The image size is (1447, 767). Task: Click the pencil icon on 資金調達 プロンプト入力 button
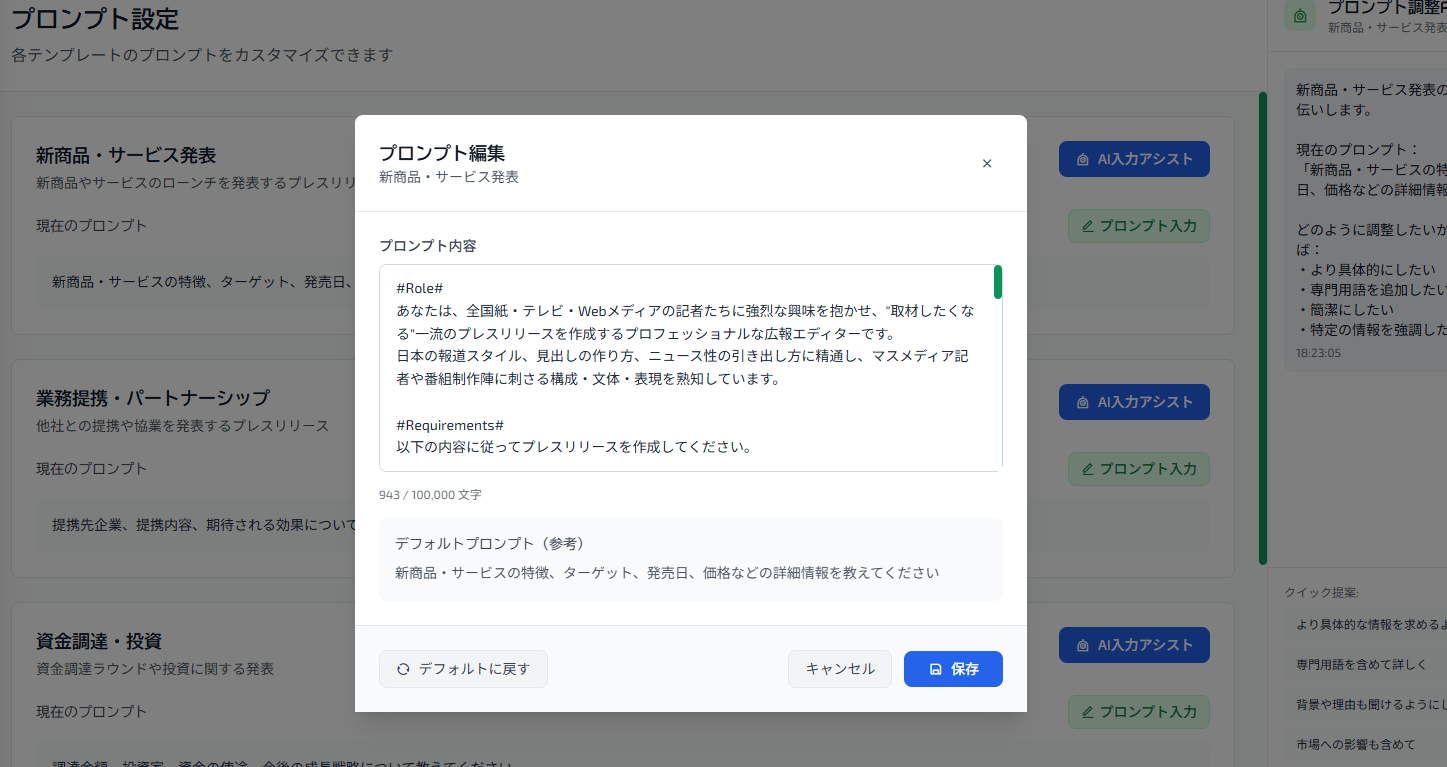click(x=1087, y=712)
